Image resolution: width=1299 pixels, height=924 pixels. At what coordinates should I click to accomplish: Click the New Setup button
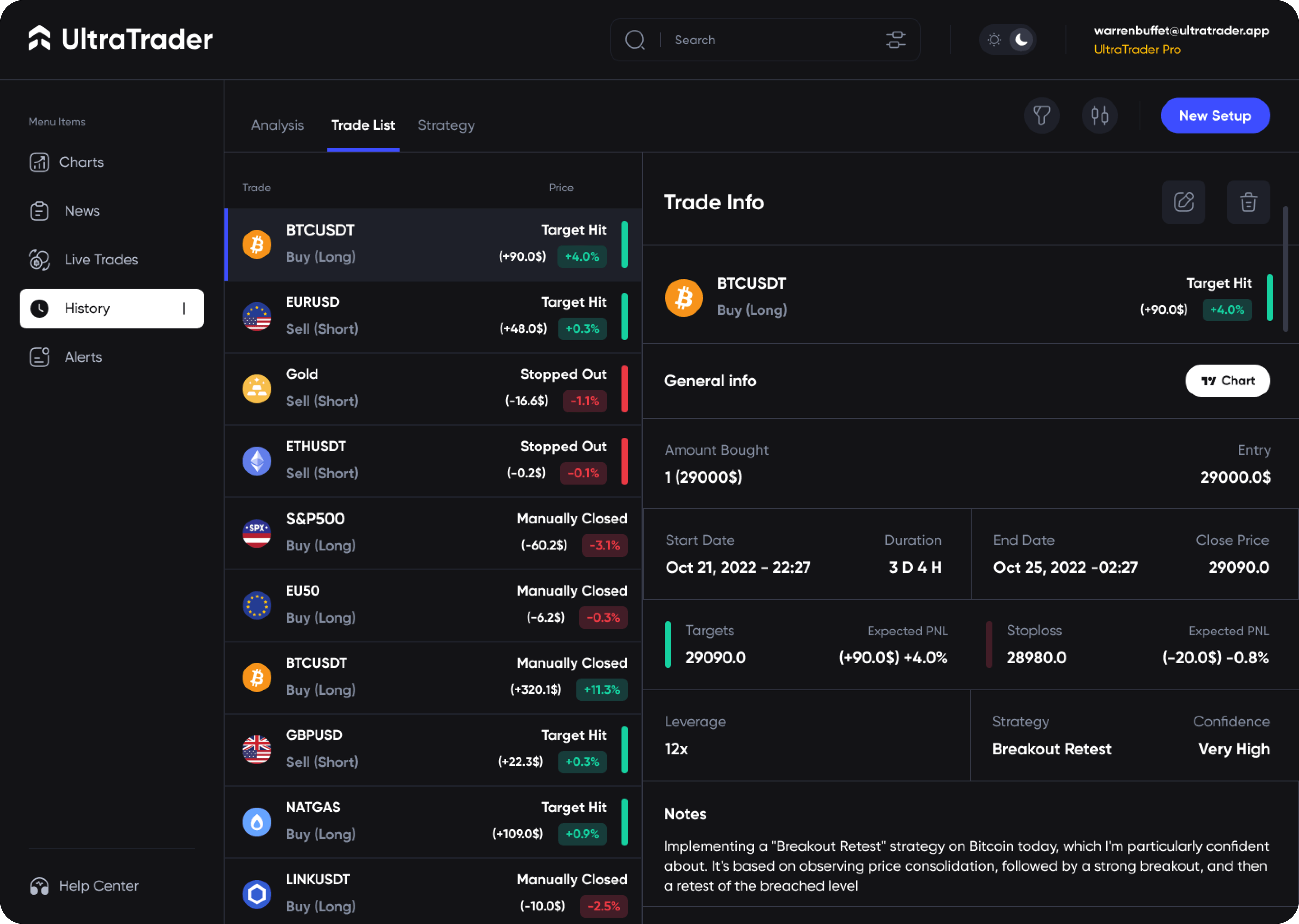click(x=1215, y=116)
